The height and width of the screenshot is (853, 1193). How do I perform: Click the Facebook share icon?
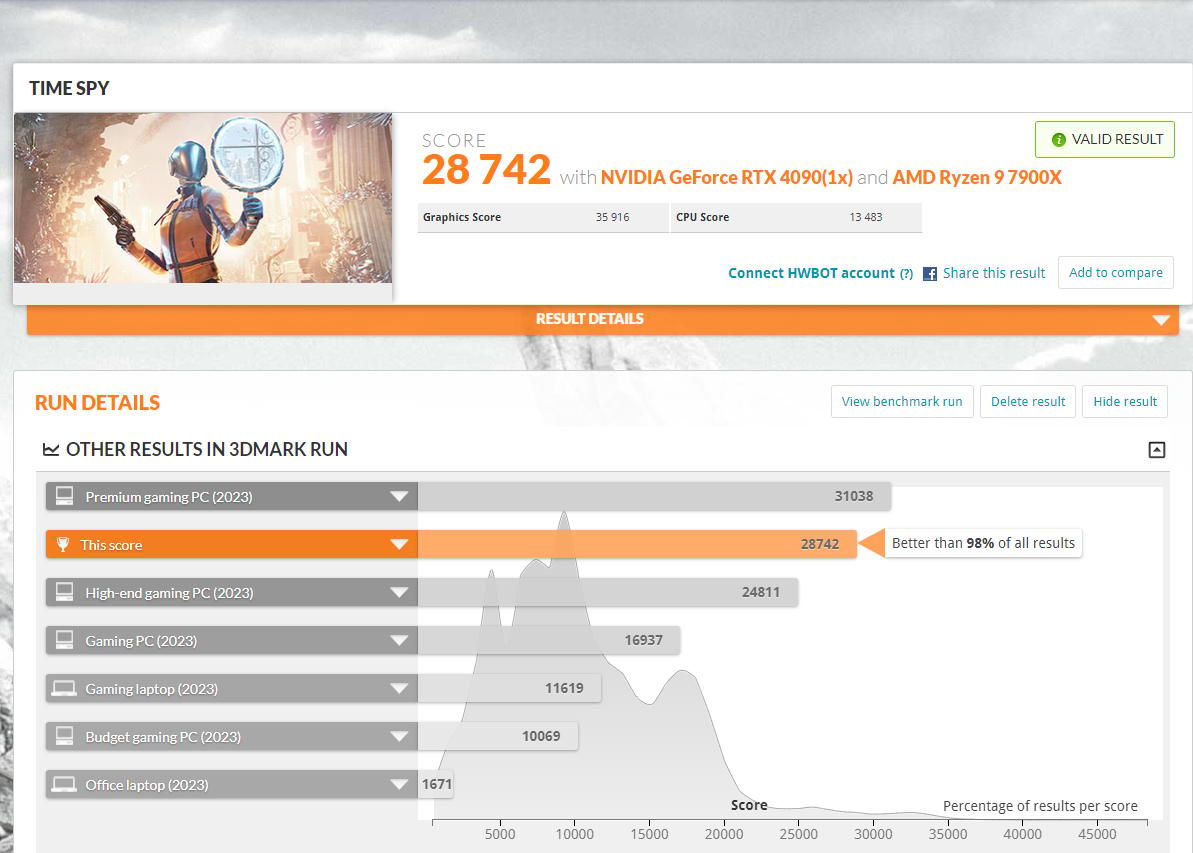(x=930, y=274)
